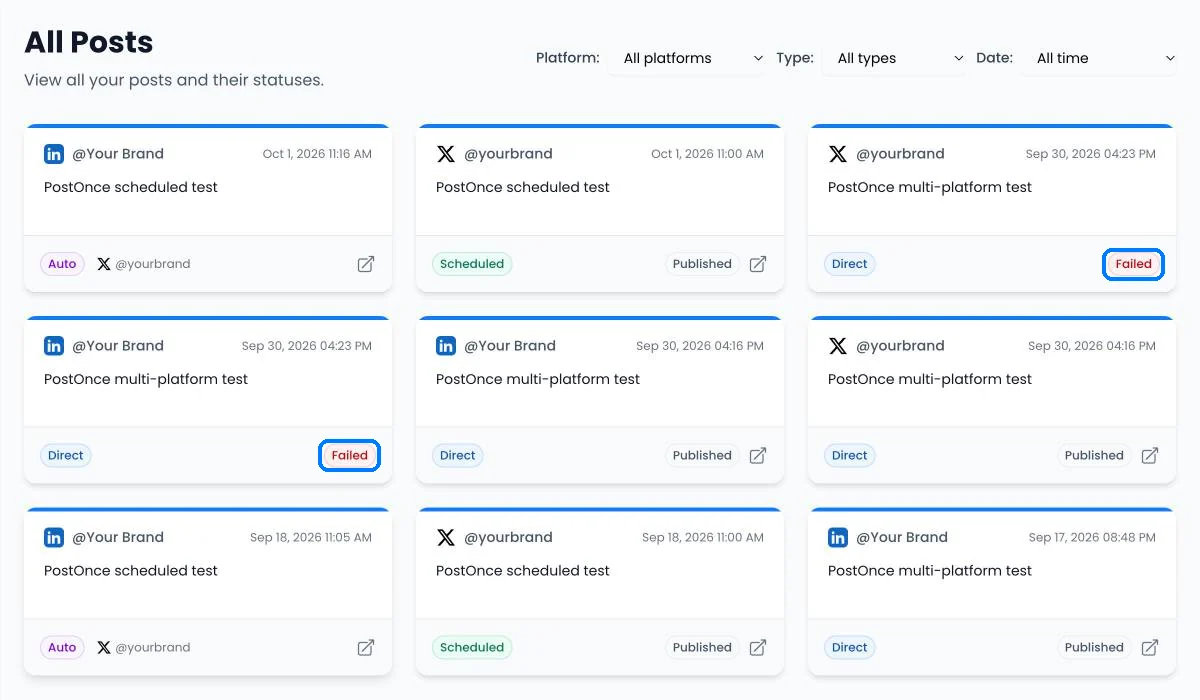Click the "Oct 1, 2026 11:16 AM" timestamp
The width and height of the screenshot is (1200, 700).
[x=317, y=154]
